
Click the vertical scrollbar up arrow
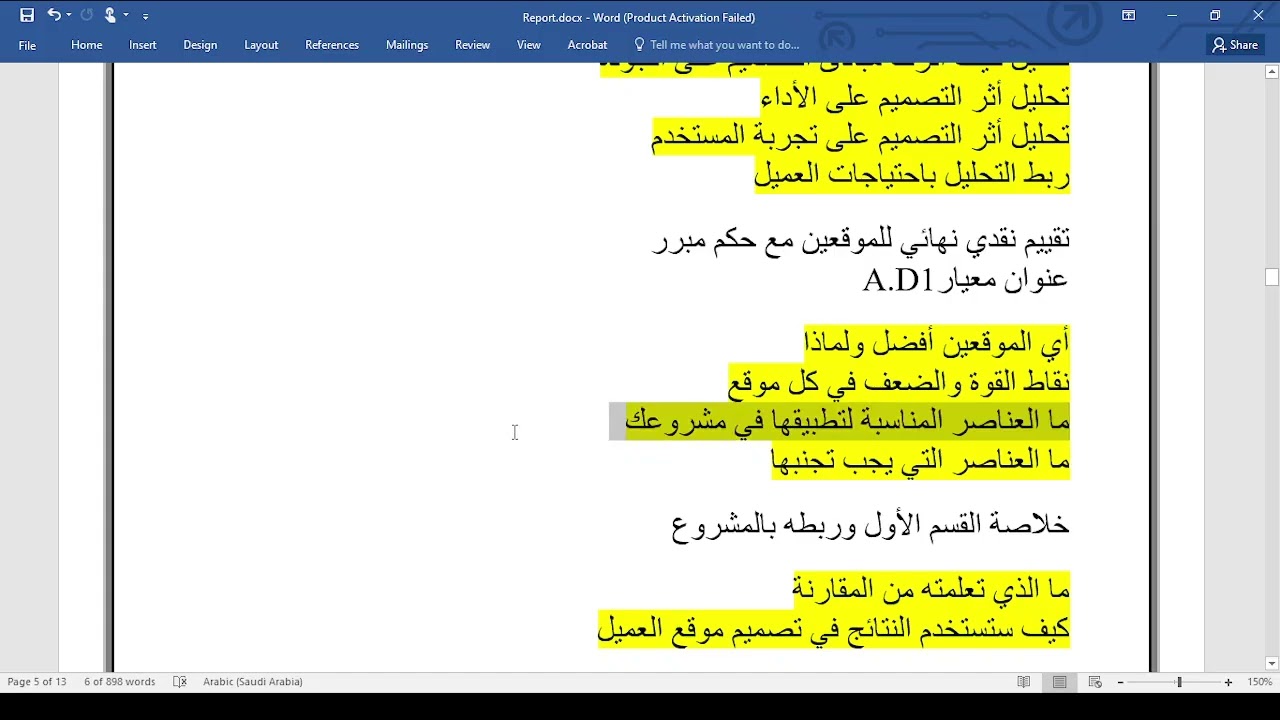(x=1272, y=72)
